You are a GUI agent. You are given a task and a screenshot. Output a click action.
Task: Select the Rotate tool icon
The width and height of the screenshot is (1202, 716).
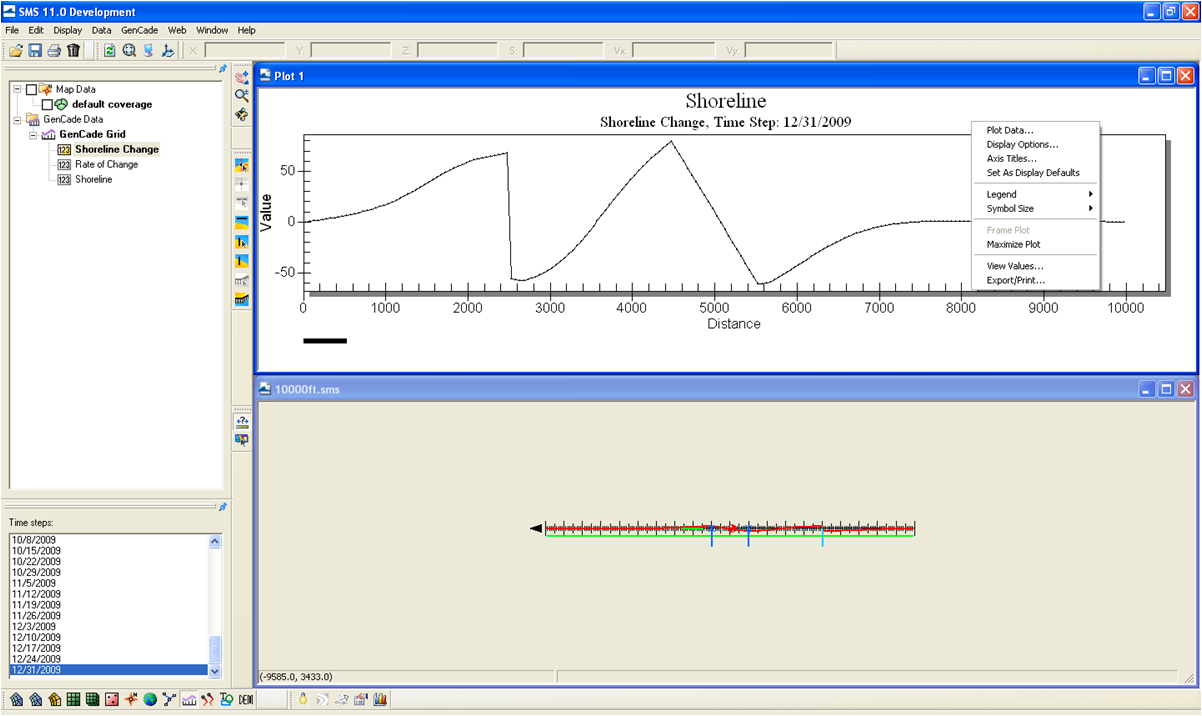[241, 115]
